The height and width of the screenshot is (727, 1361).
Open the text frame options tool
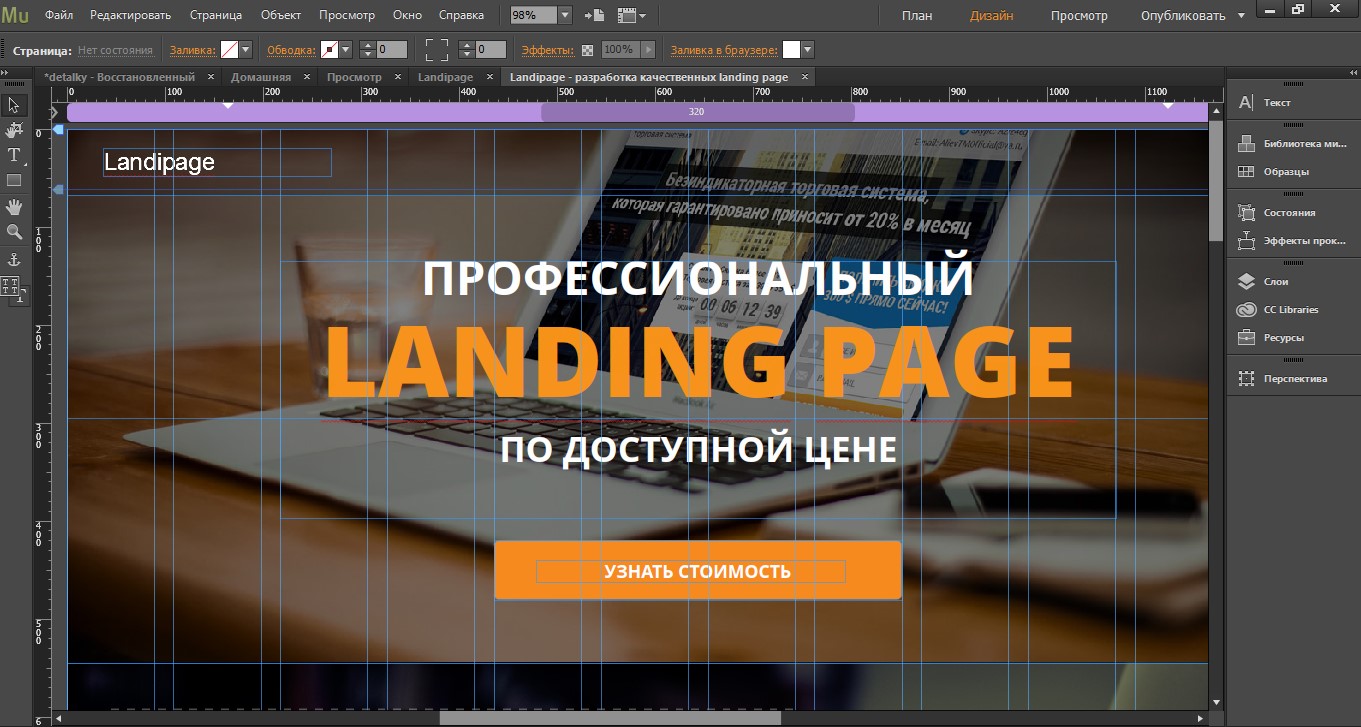pos(12,288)
